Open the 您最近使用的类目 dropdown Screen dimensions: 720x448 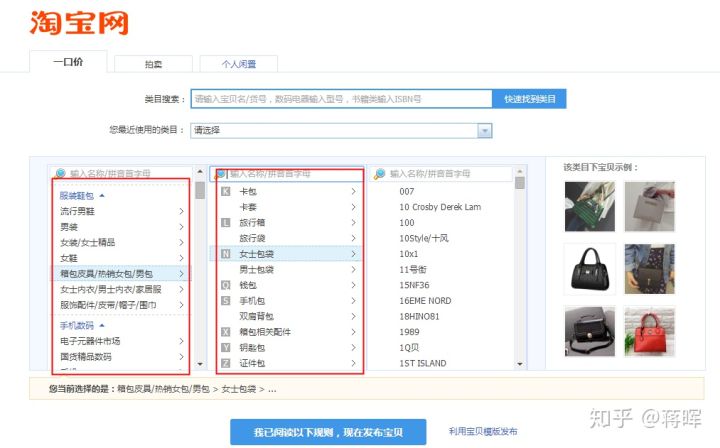click(342, 130)
